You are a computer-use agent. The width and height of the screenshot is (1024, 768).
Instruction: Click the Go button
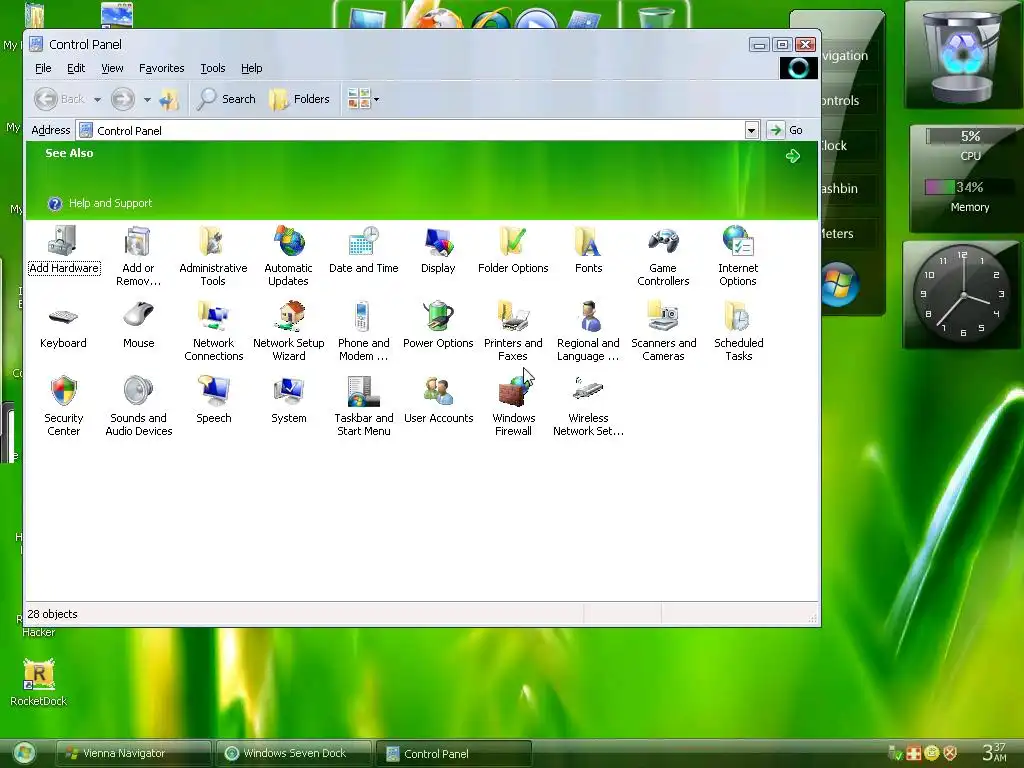coord(785,130)
